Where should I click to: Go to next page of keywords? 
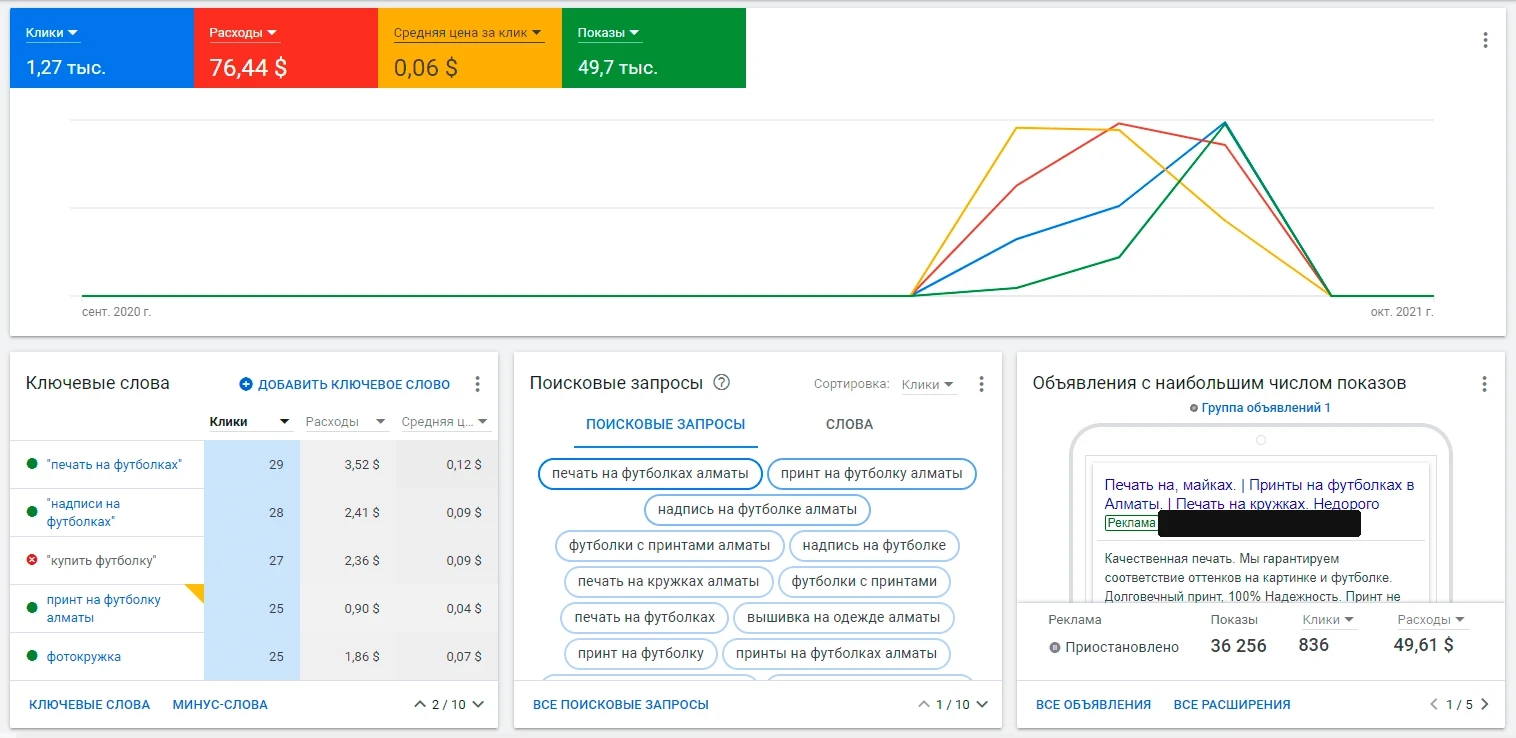tap(478, 704)
